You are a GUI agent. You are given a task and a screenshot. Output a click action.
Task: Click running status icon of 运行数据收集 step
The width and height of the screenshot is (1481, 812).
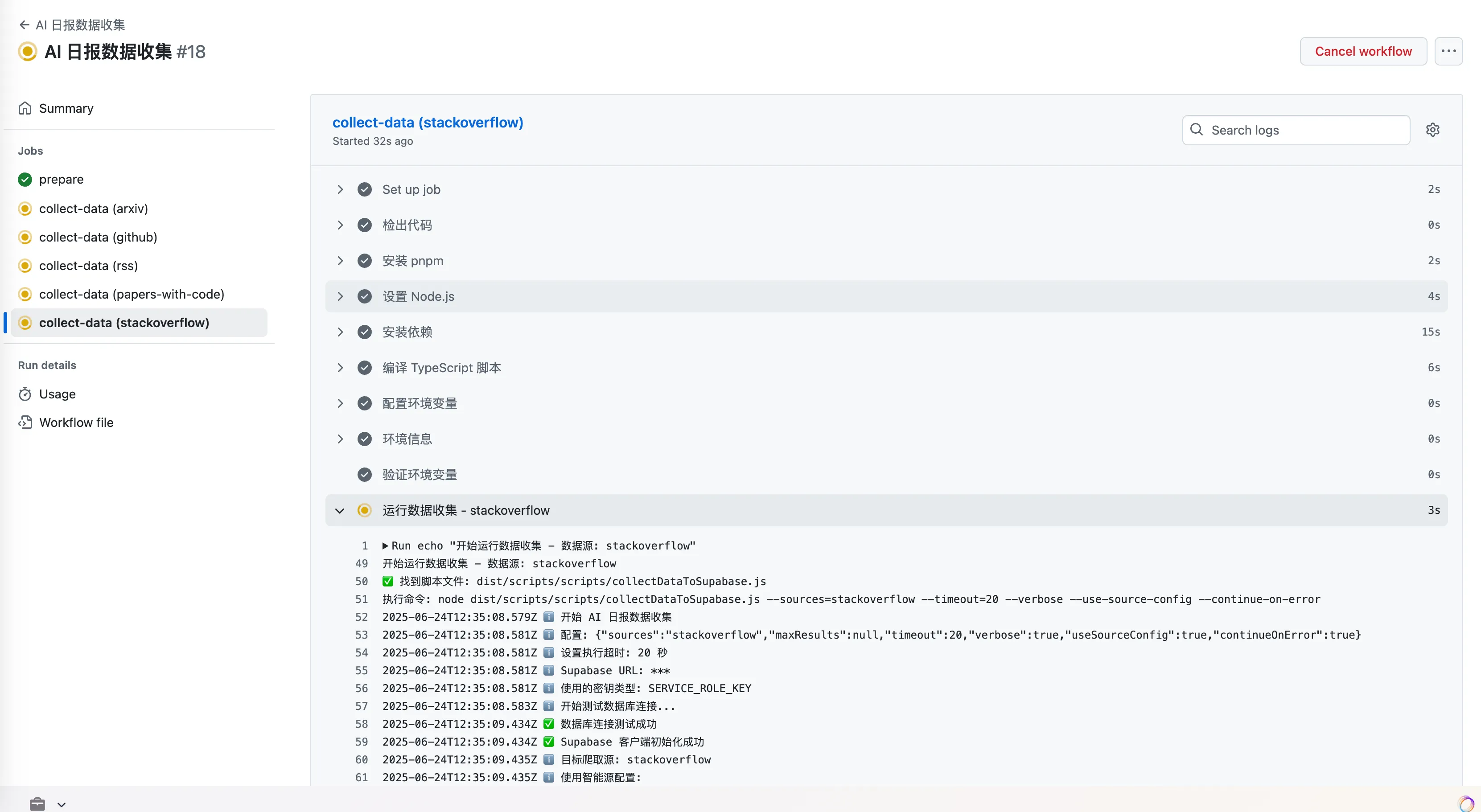click(365, 510)
